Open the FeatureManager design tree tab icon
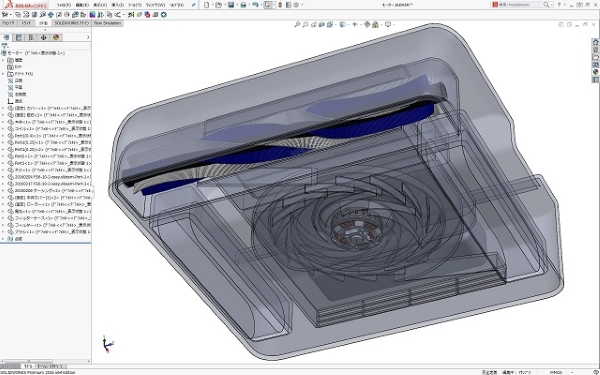Image resolution: width=600 pixels, height=375 pixels. (6, 38)
